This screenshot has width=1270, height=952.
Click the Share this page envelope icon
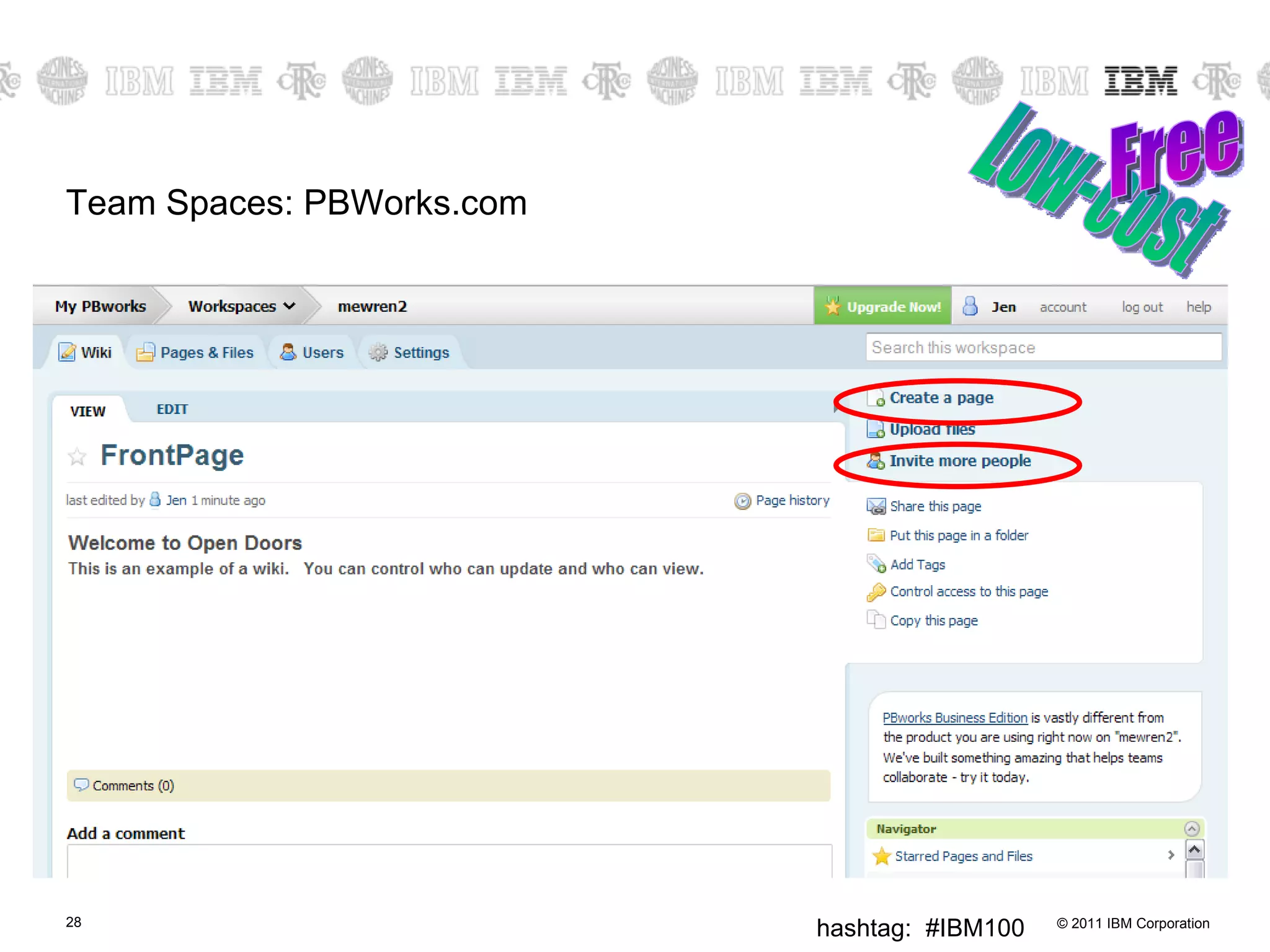pos(876,506)
